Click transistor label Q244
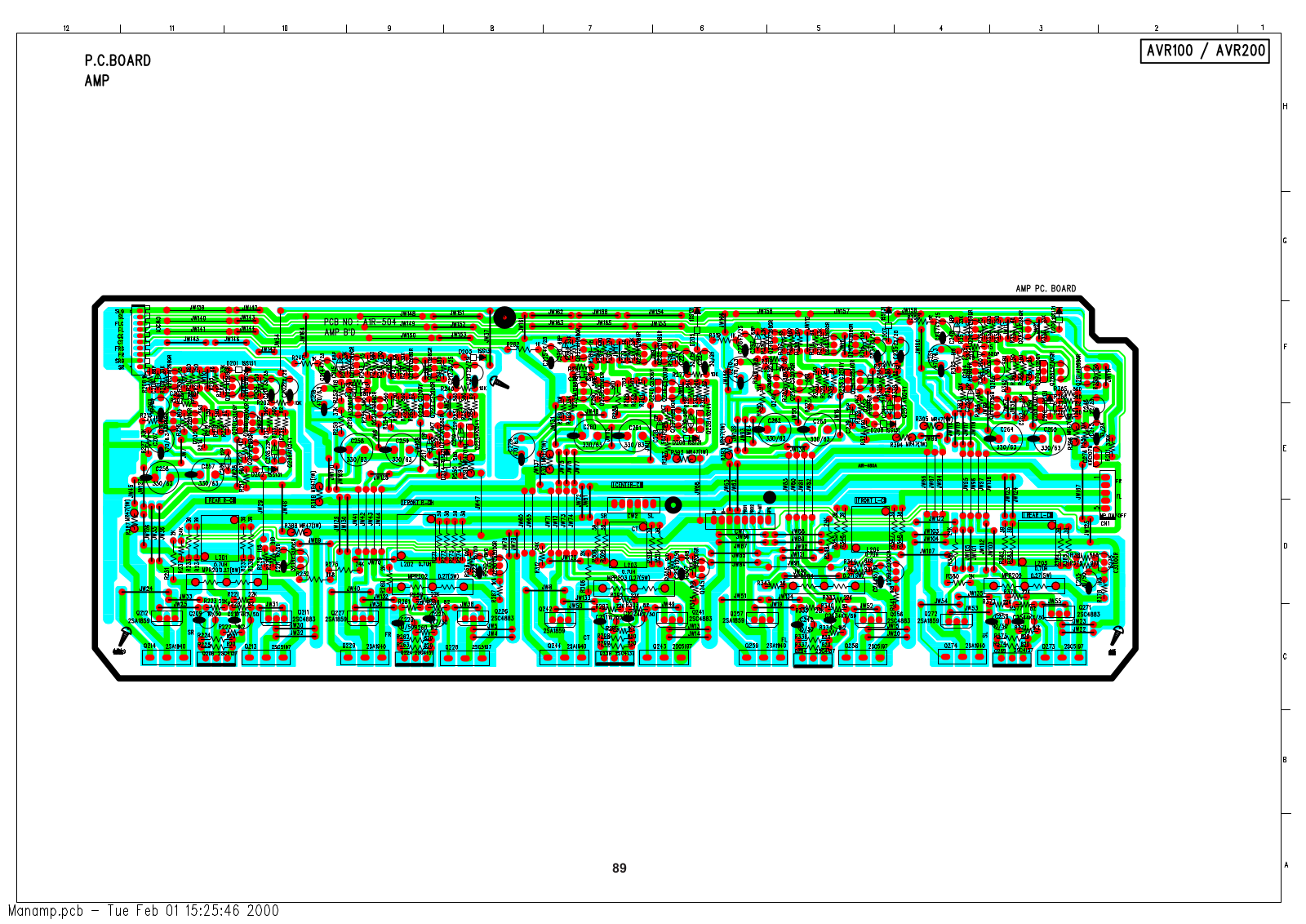Screen dimensions: 1306x924 pyautogui.click(x=553, y=646)
